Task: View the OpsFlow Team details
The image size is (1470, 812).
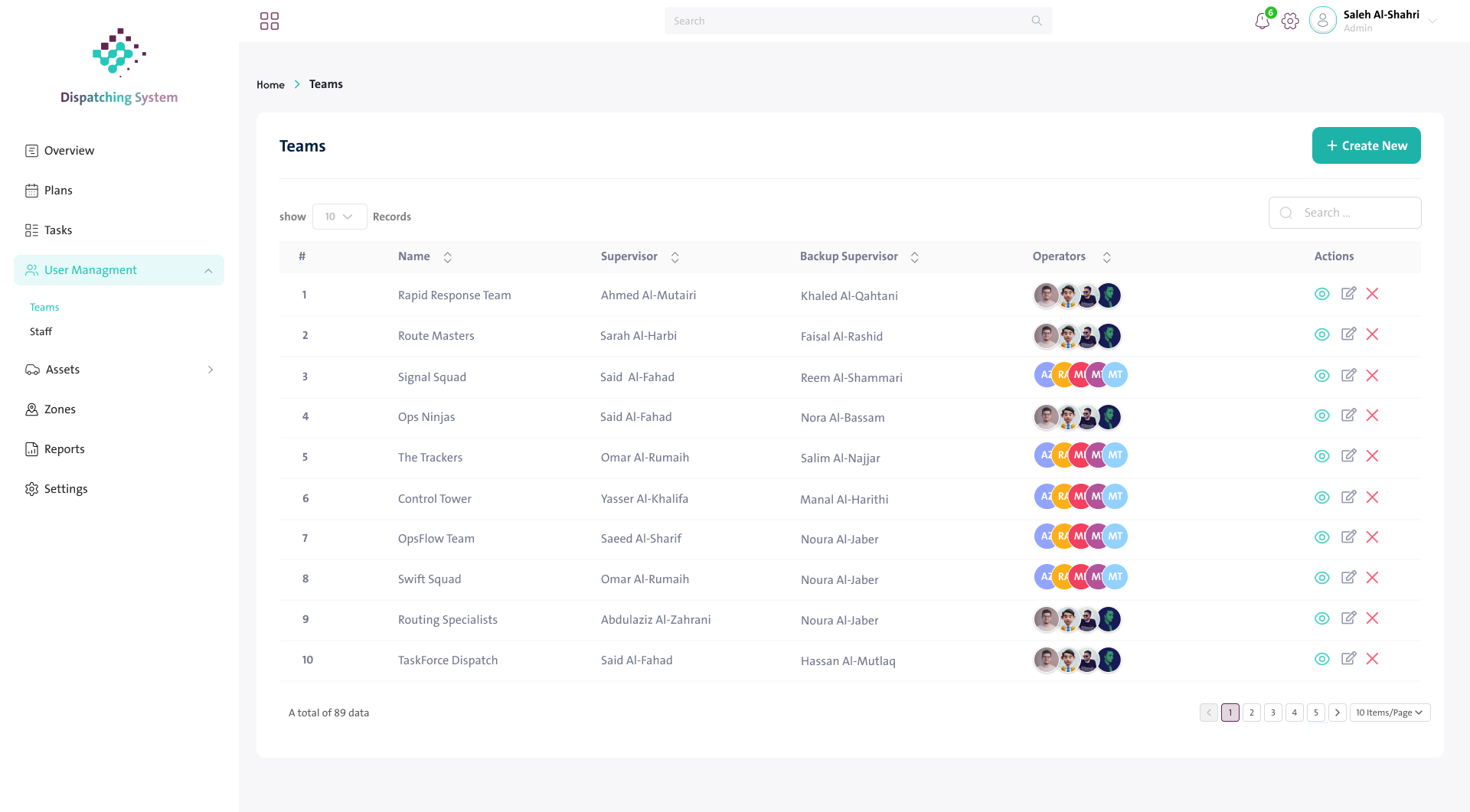Action: pos(1321,537)
